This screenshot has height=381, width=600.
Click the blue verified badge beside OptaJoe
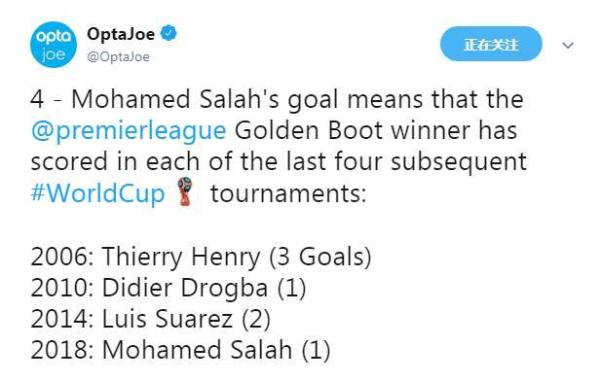169,33
